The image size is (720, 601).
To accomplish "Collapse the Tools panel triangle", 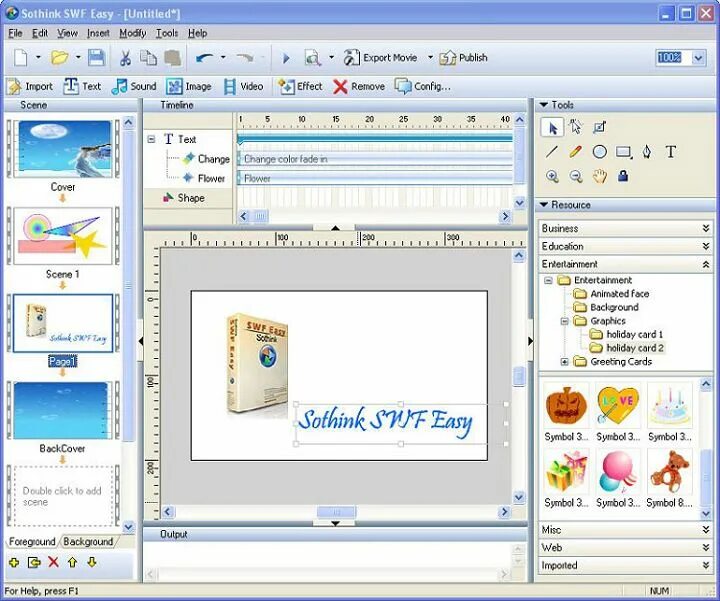I will pyautogui.click(x=544, y=105).
